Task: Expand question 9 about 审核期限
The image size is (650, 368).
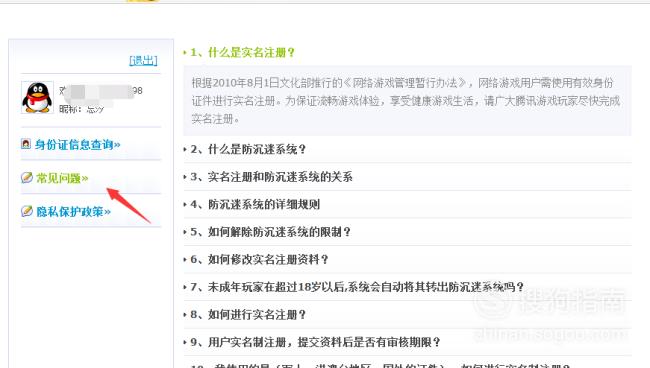Action: 315,342
